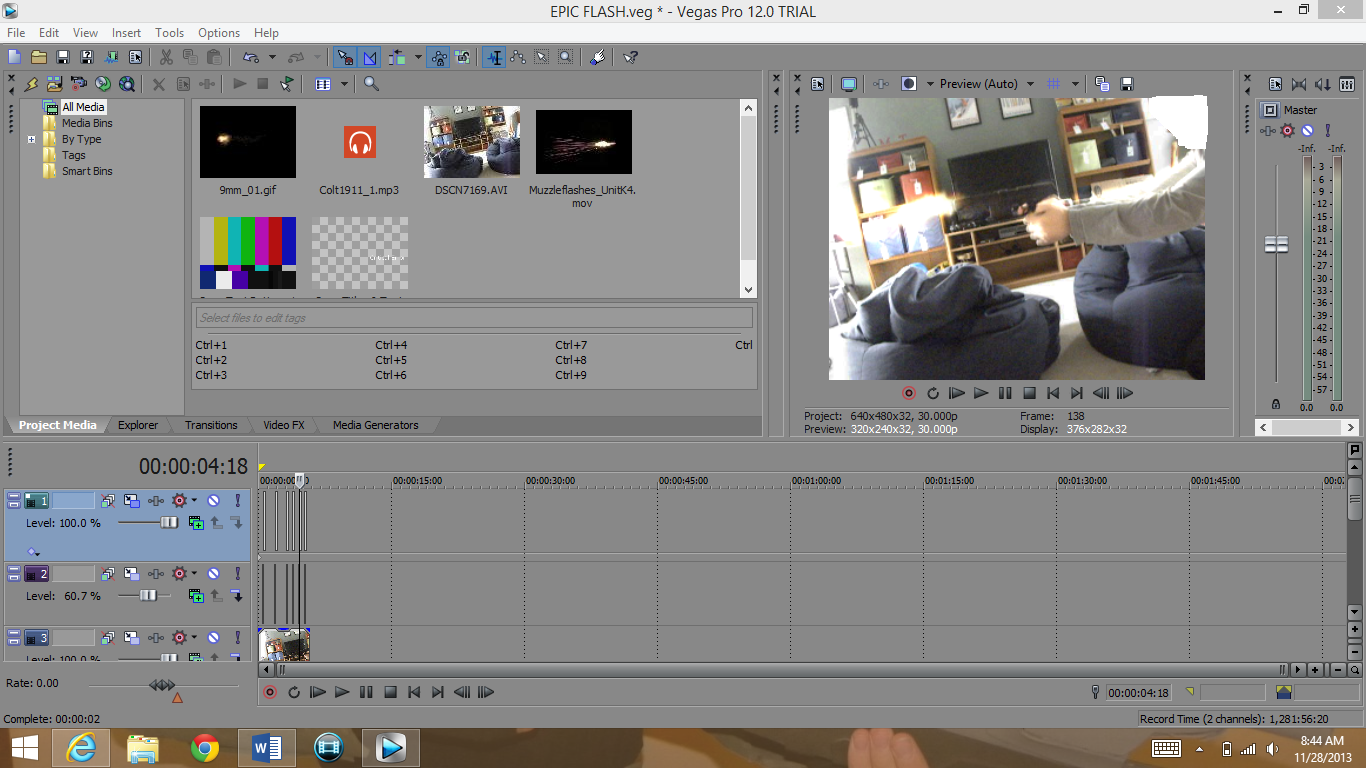This screenshot has width=1366, height=768.
Task: Switch to the Explorer tab
Action: 138,425
